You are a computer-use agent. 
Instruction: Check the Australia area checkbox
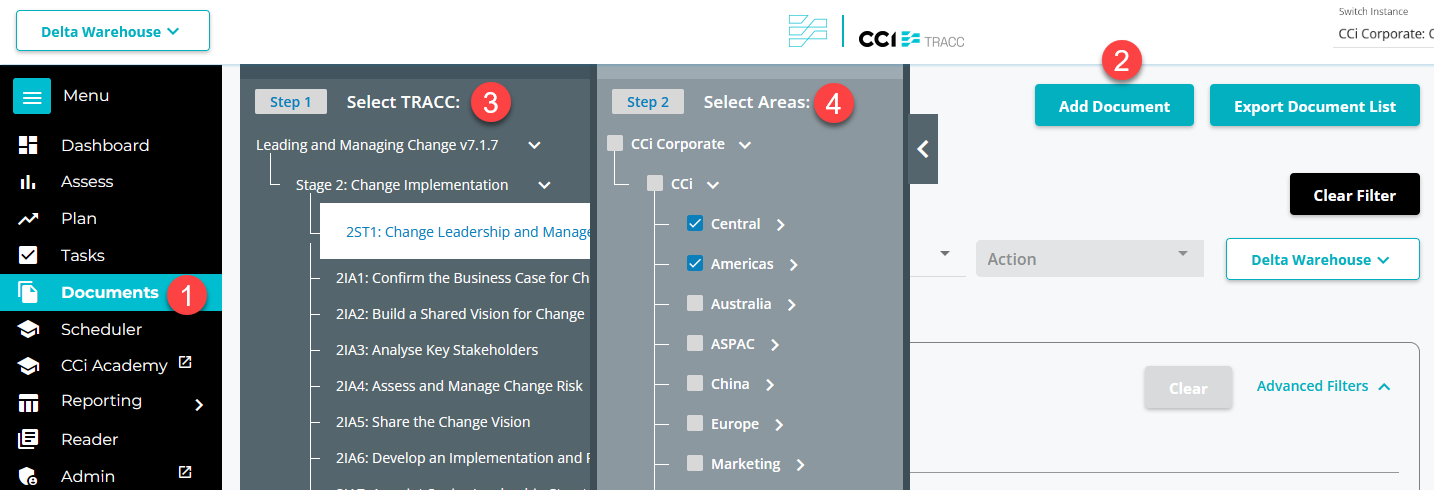click(x=695, y=304)
